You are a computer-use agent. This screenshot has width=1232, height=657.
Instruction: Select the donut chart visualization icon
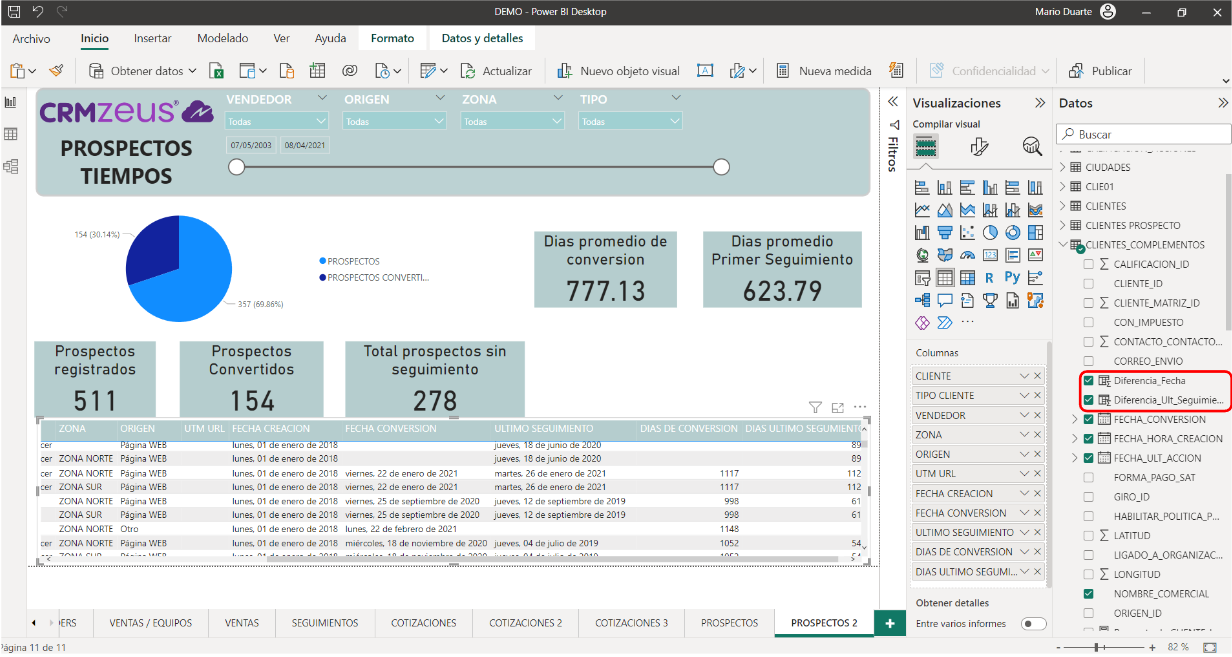click(x=1013, y=233)
